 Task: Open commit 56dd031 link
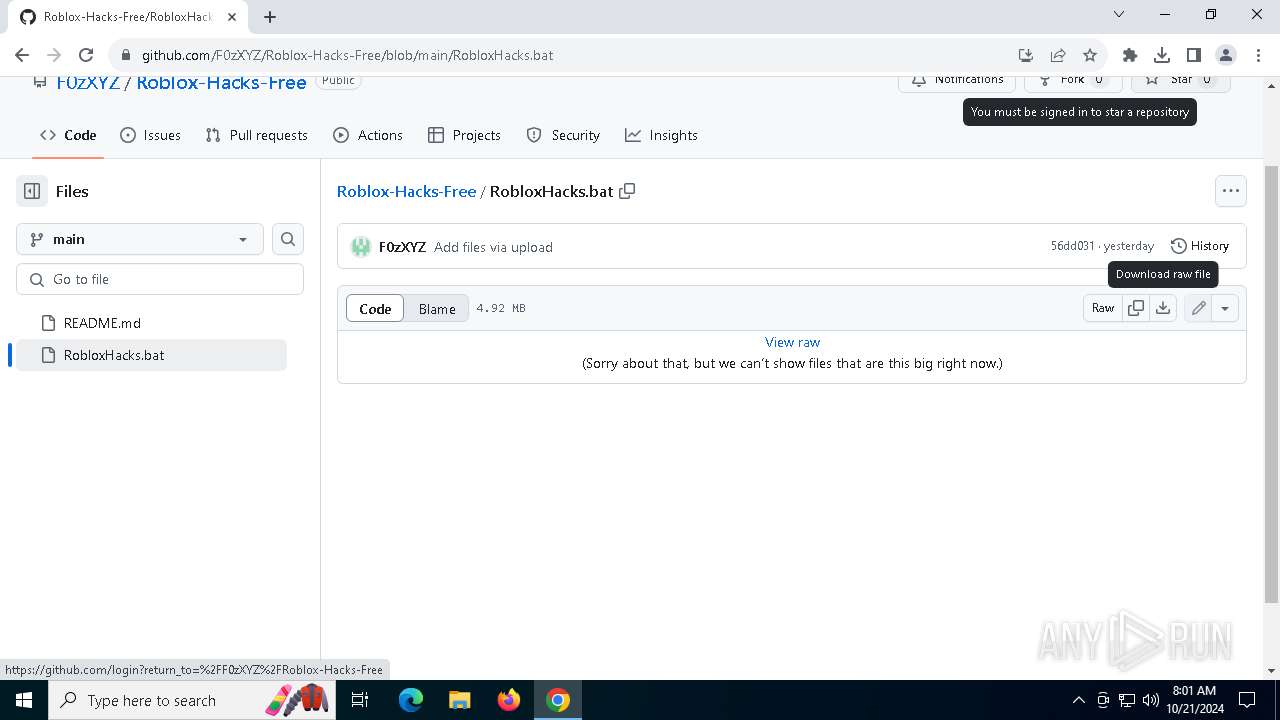[x=1072, y=246]
